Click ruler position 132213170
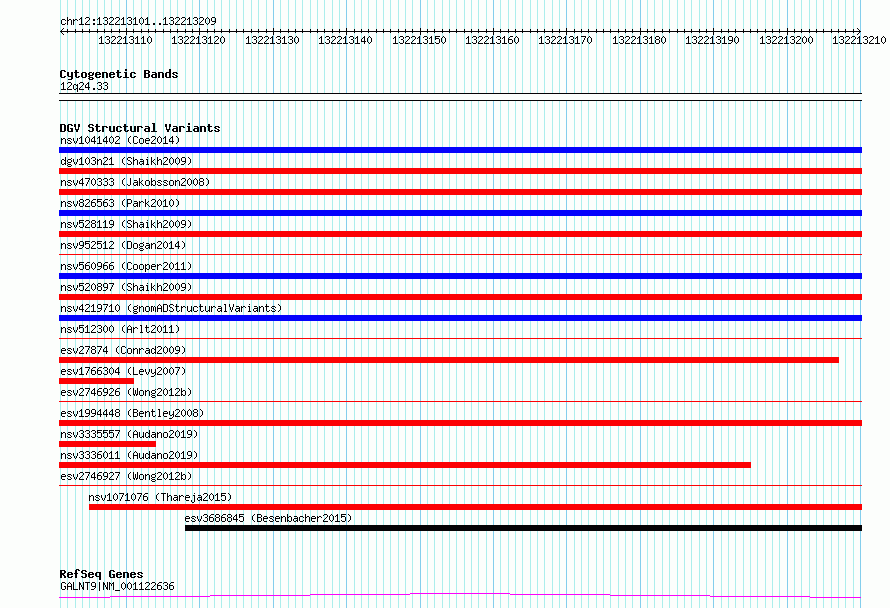Screen dimensions: 890x608 click(565, 40)
